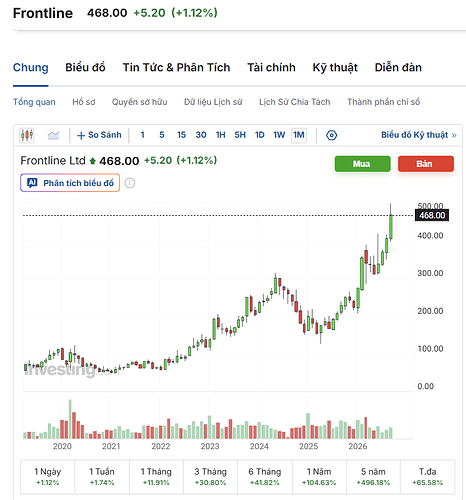Select the 1M interval

299,135
